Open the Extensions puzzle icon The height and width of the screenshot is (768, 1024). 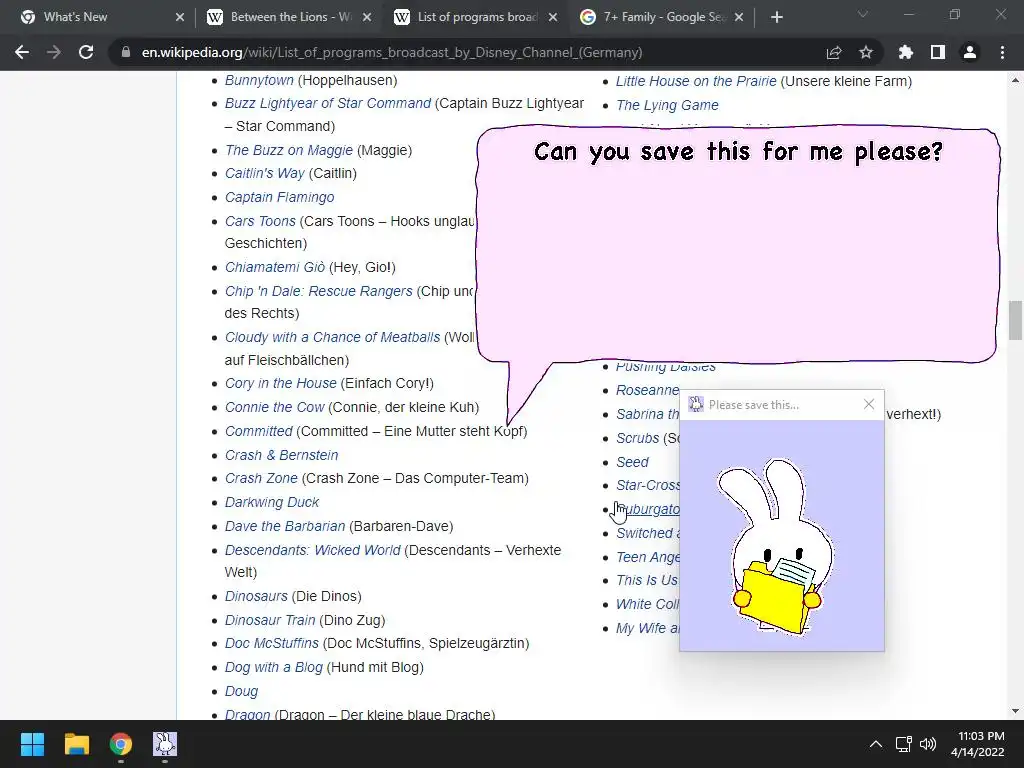[x=906, y=52]
